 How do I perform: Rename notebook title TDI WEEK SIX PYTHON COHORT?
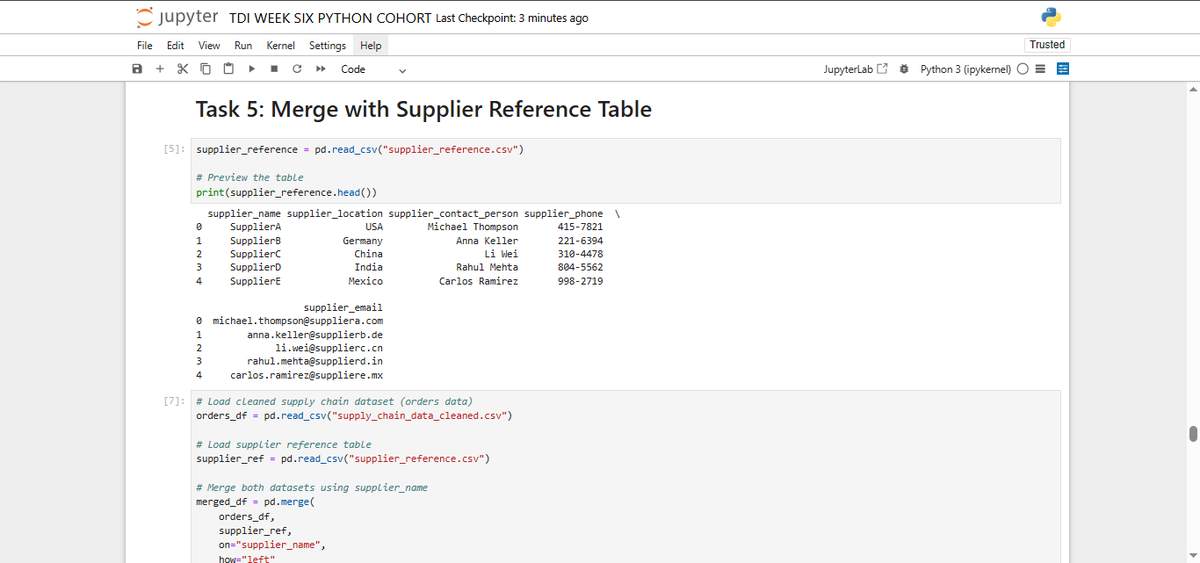point(330,18)
